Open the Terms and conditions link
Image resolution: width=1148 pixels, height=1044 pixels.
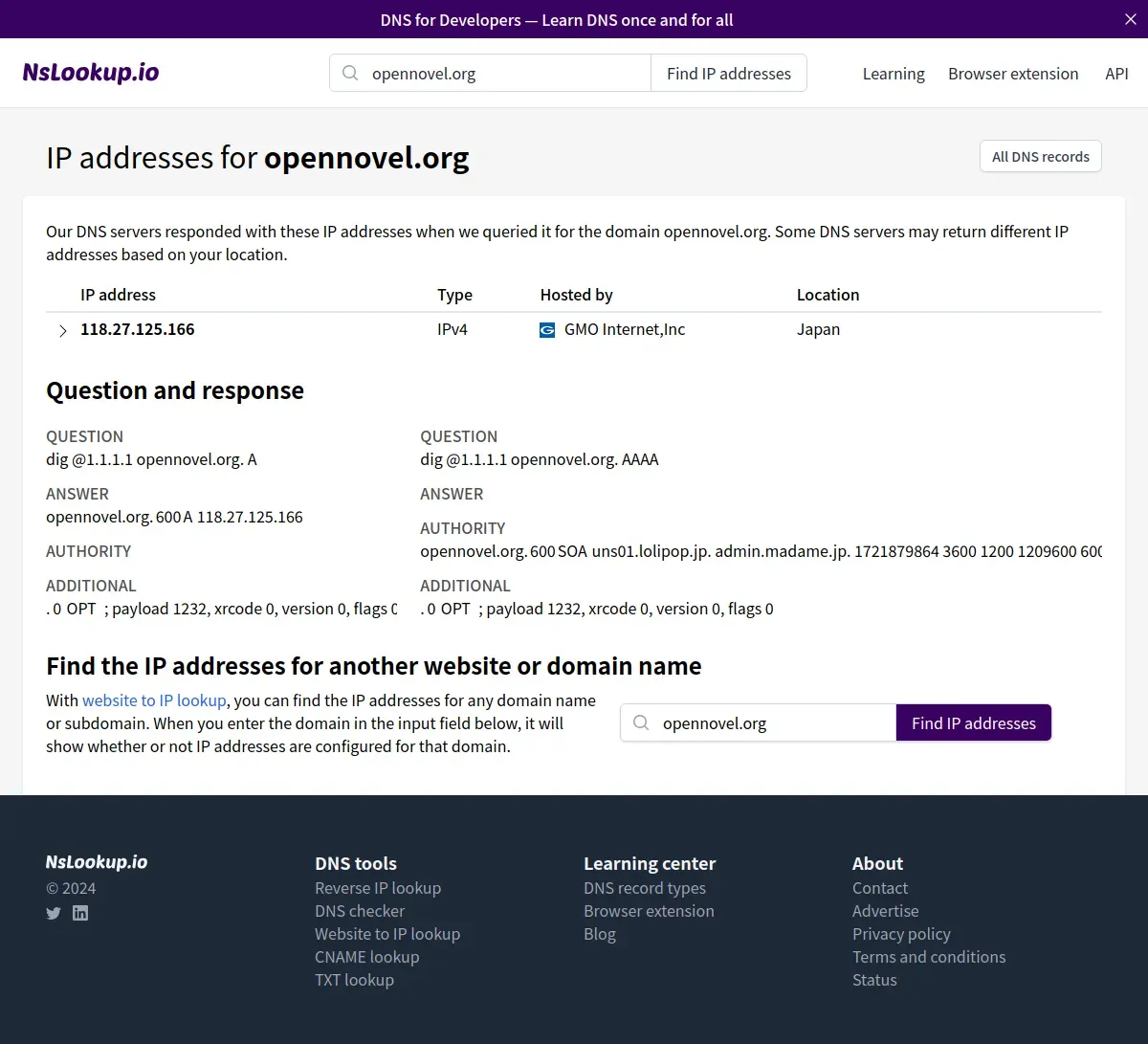[x=929, y=957]
